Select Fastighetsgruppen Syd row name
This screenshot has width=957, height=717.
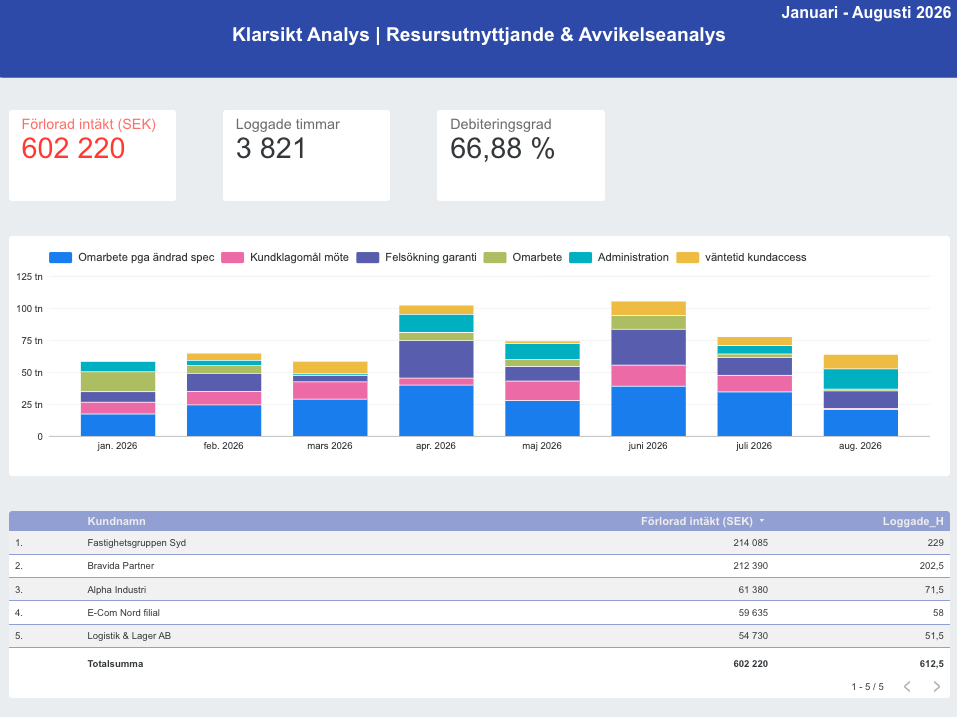point(137,542)
